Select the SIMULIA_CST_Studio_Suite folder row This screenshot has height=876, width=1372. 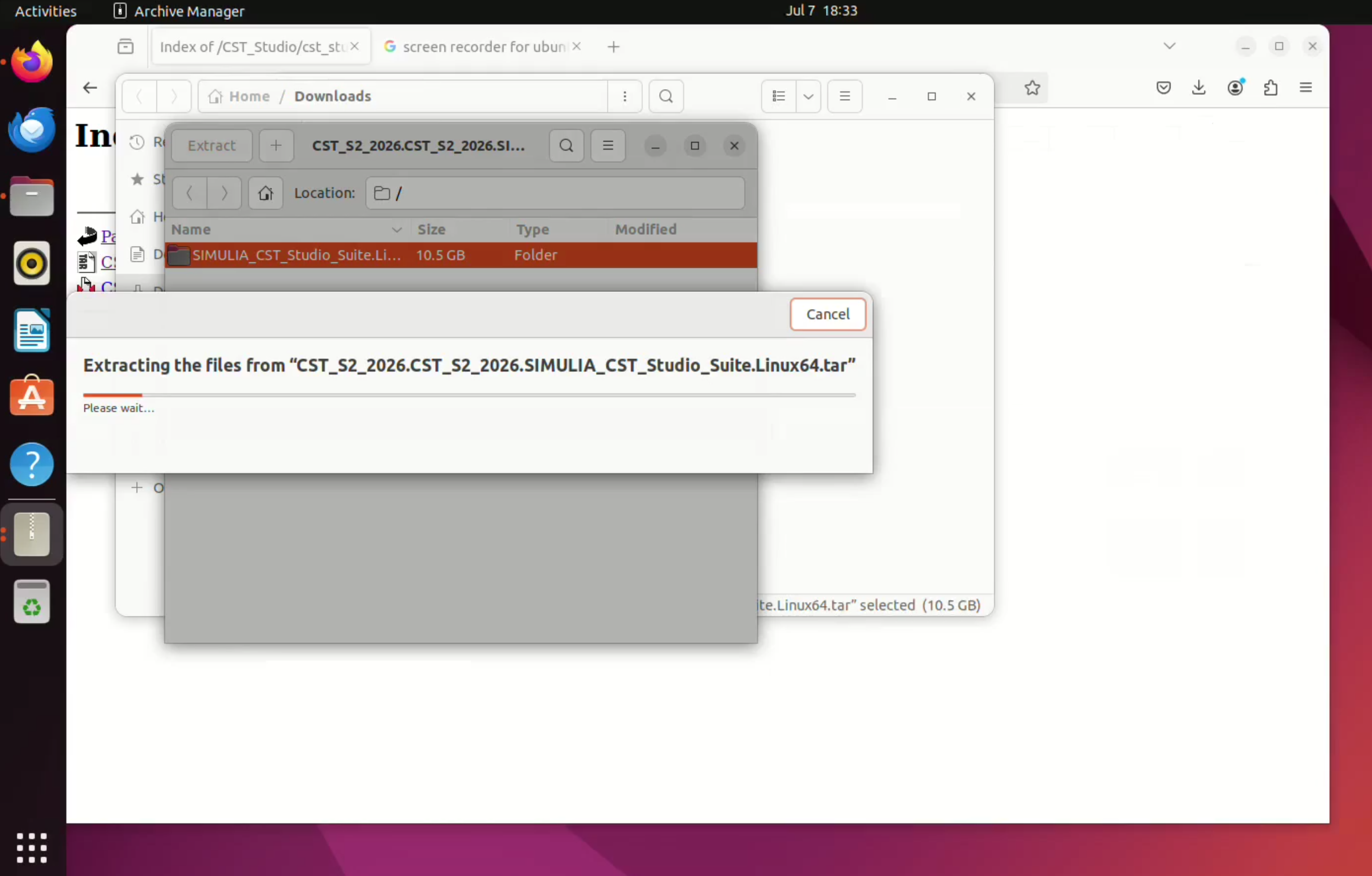pos(461,255)
